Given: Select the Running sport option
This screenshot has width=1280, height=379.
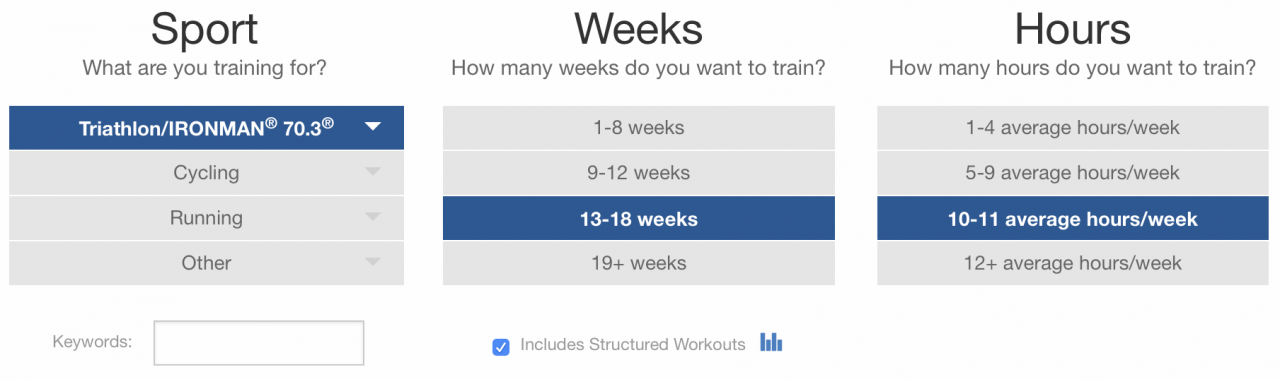Looking at the screenshot, I should [x=206, y=218].
